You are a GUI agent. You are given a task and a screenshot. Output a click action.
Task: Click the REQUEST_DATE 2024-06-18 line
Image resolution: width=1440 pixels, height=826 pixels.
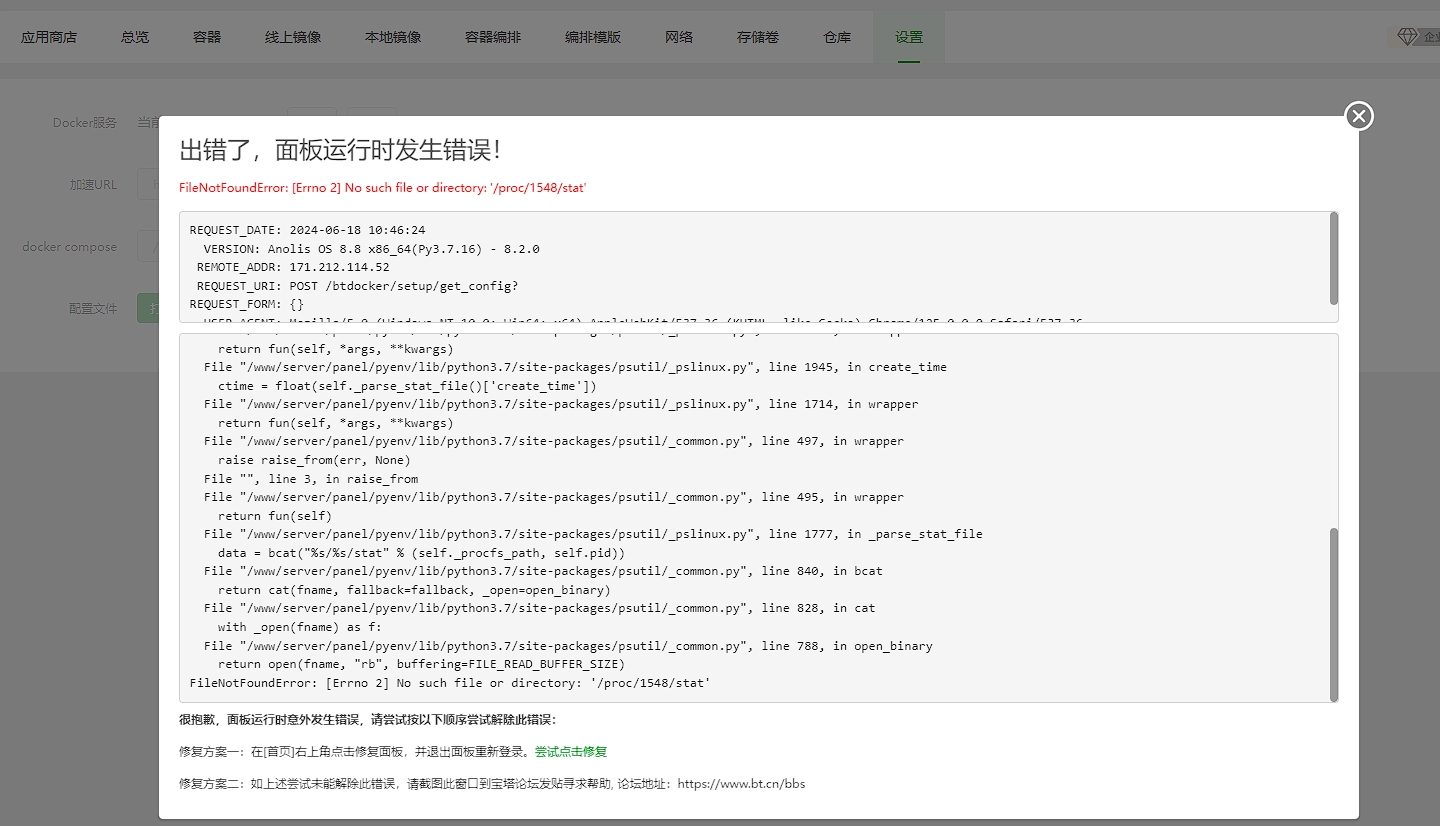(307, 230)
